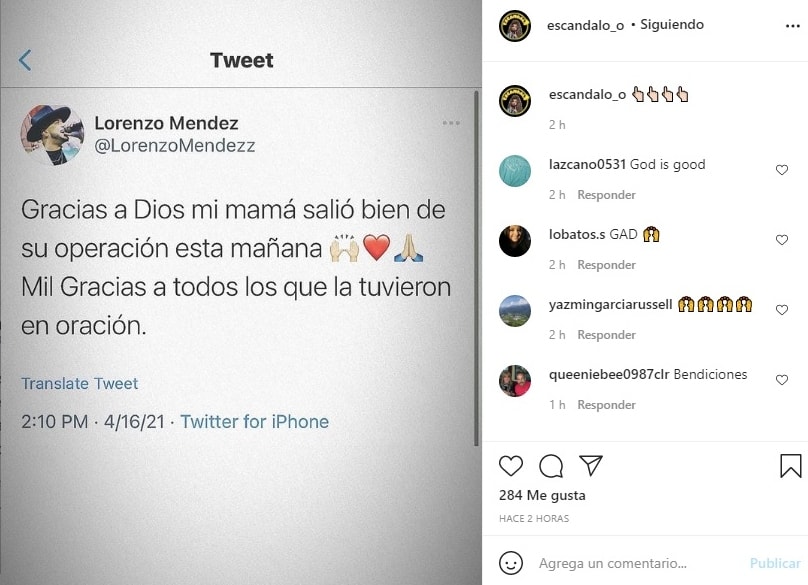Open emoji picker in comment box

511,563
